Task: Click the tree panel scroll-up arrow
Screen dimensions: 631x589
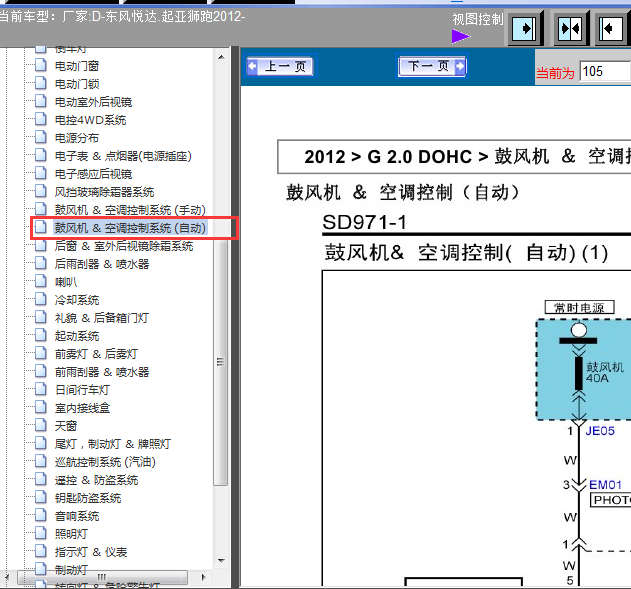Action: pos(221,57)
